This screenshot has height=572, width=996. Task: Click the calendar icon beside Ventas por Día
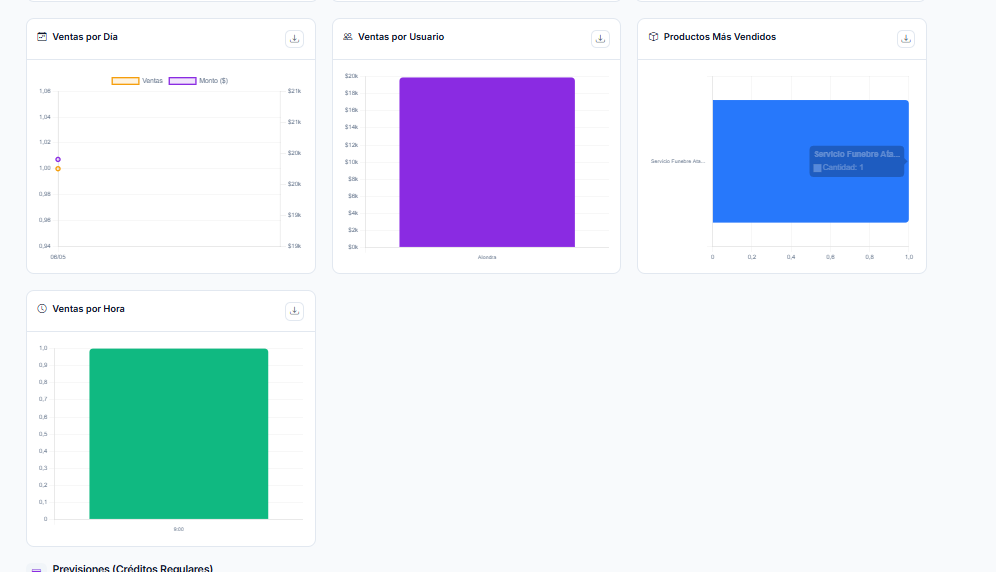pyautogui.click(x=42, y=37)
